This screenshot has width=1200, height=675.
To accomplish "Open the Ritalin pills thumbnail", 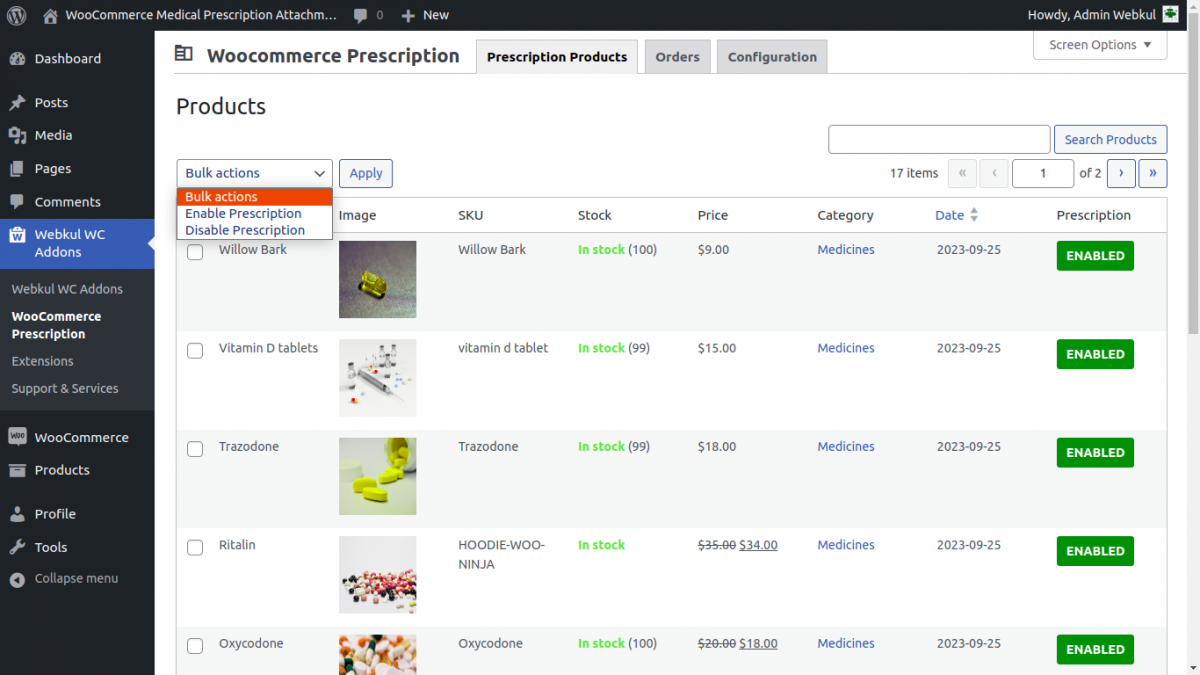I will pyautogui.click(x=377, y=575).
